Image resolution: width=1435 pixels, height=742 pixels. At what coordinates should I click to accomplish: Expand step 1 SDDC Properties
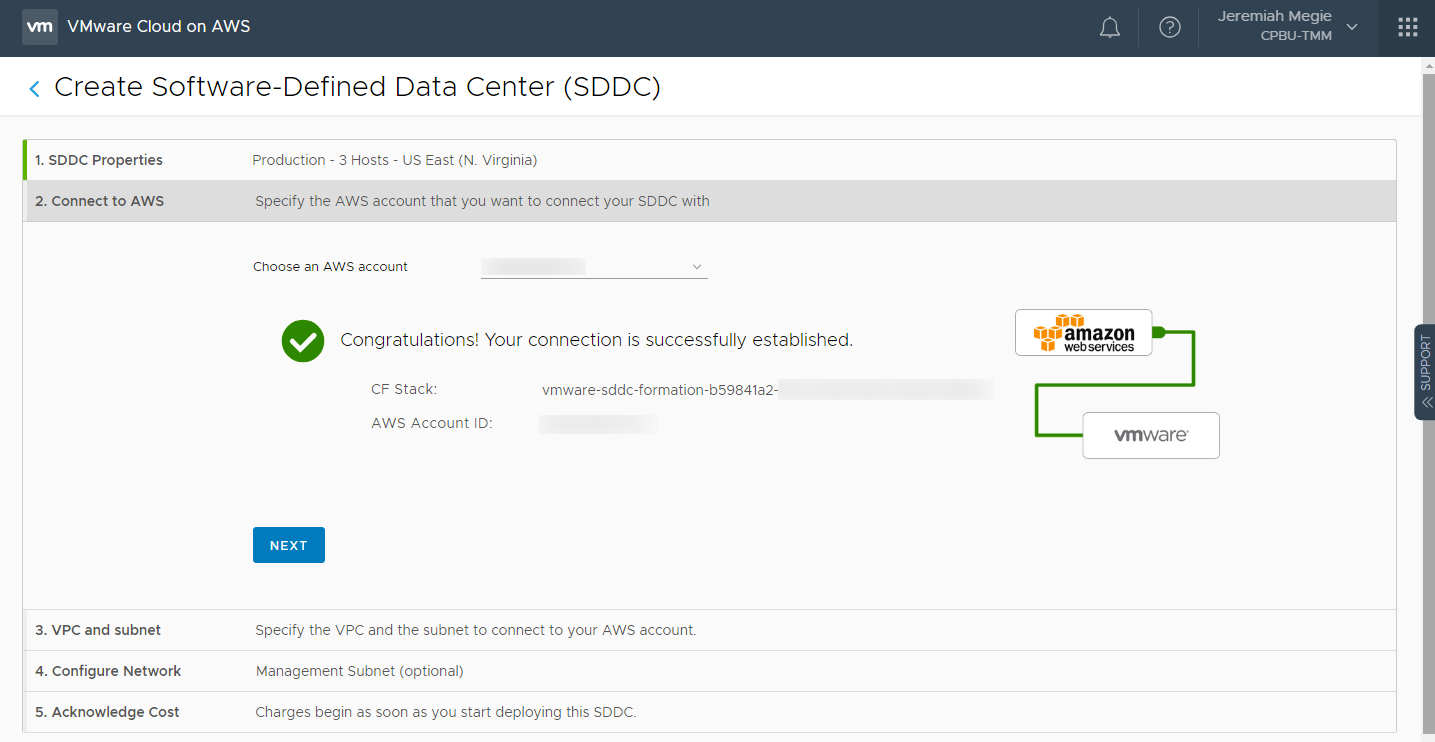[x=99, y=160]
